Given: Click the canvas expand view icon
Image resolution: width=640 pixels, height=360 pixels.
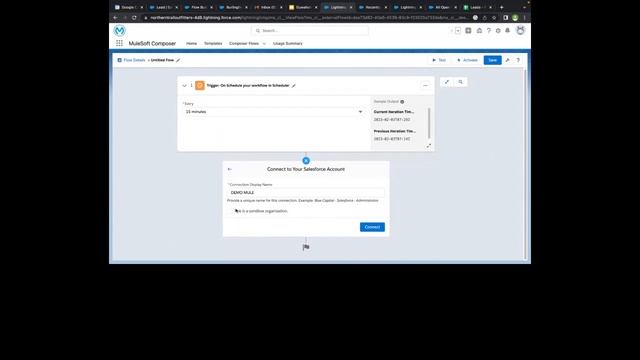Looking at the screenshot, I should (x=447, y=82).
